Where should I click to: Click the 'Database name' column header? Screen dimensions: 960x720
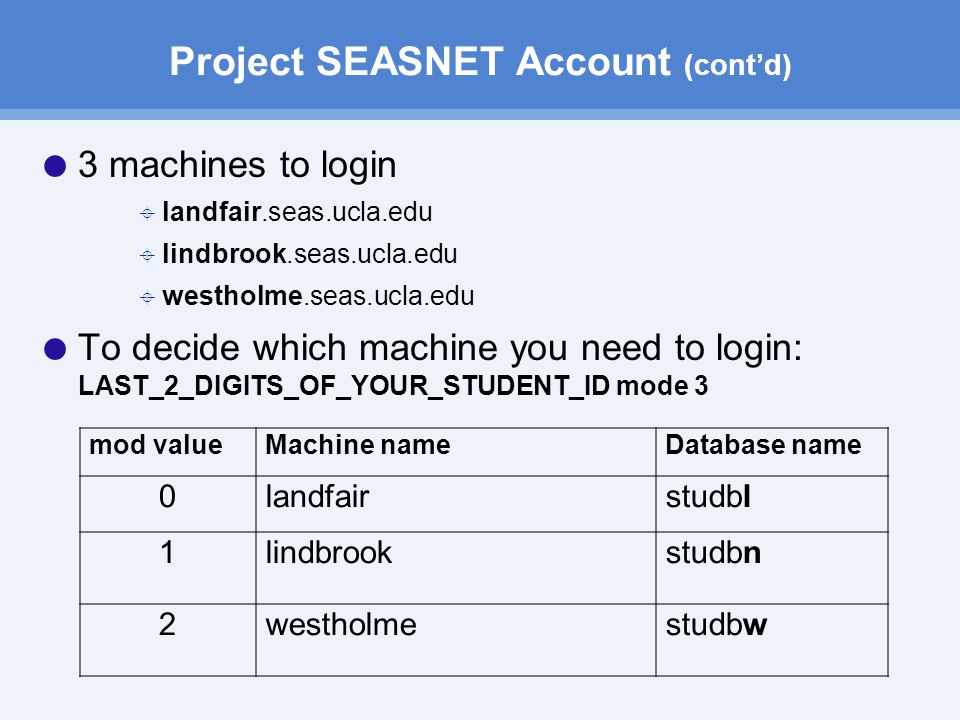pos(772,452)
